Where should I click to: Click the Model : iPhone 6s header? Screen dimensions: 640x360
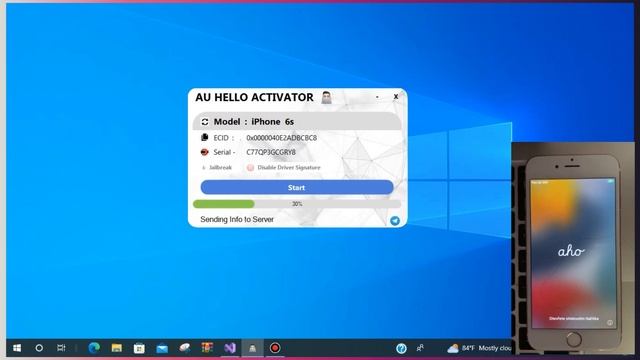[x=297, y=122]
